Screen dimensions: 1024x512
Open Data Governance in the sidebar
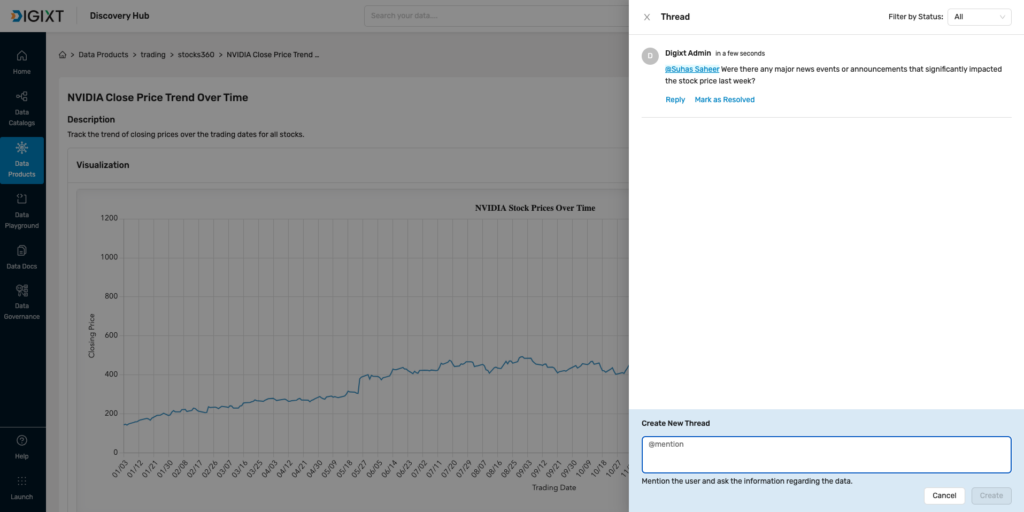click(x=22, y=302)
